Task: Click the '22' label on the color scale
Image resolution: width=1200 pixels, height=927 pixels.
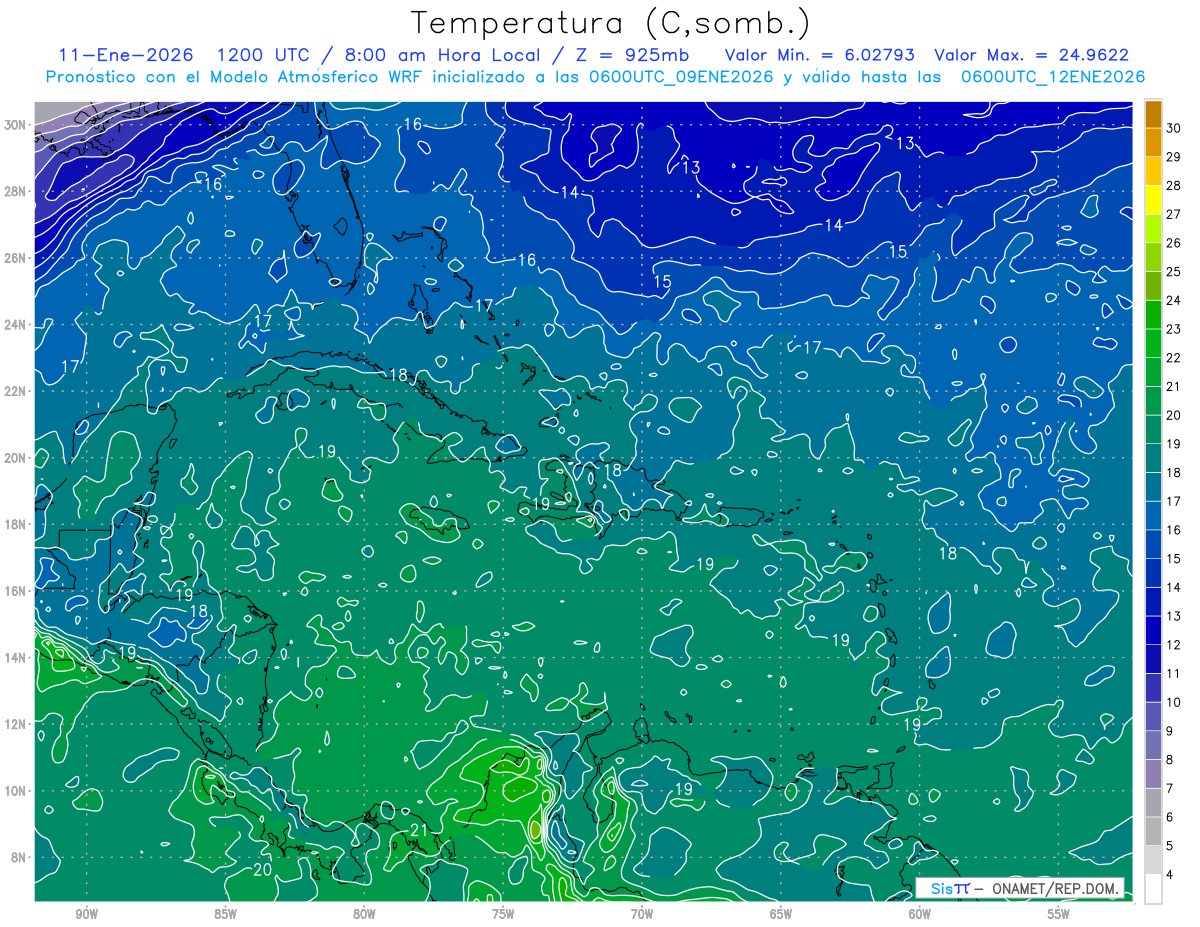Action: click(x=1174, y=358)
